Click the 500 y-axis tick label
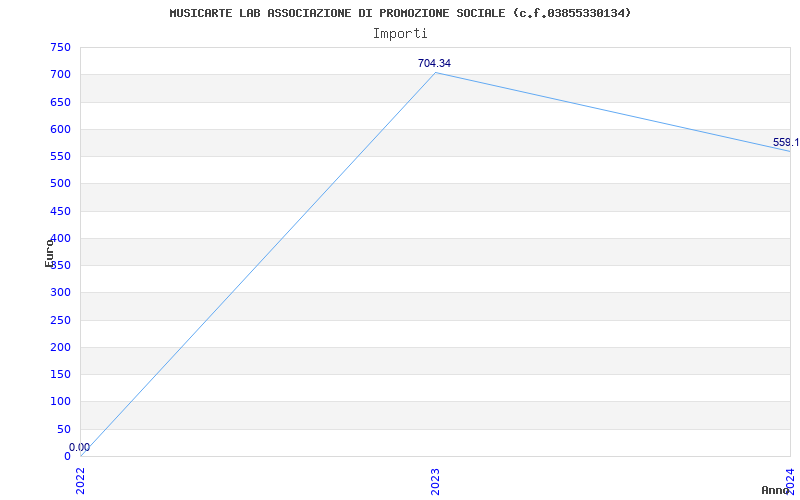The width and height of the screenshot is (800, 500). point(60,184)
